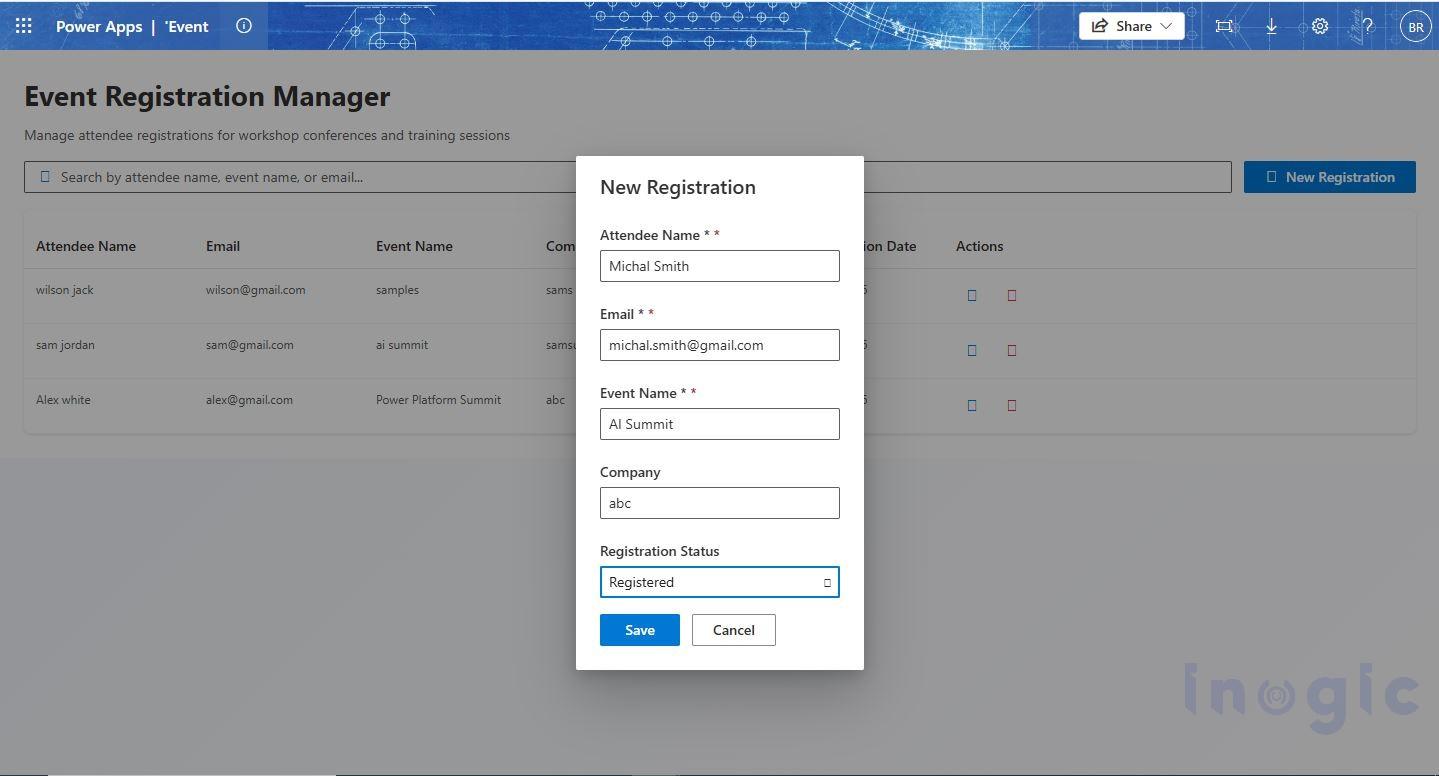Open settings gear in the header

[x=1320, y=26]
